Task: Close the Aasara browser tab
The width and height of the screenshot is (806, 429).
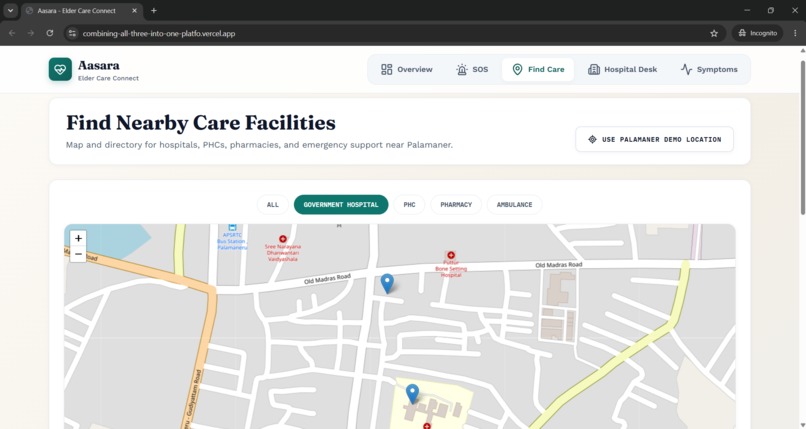Action: (135, 10)
